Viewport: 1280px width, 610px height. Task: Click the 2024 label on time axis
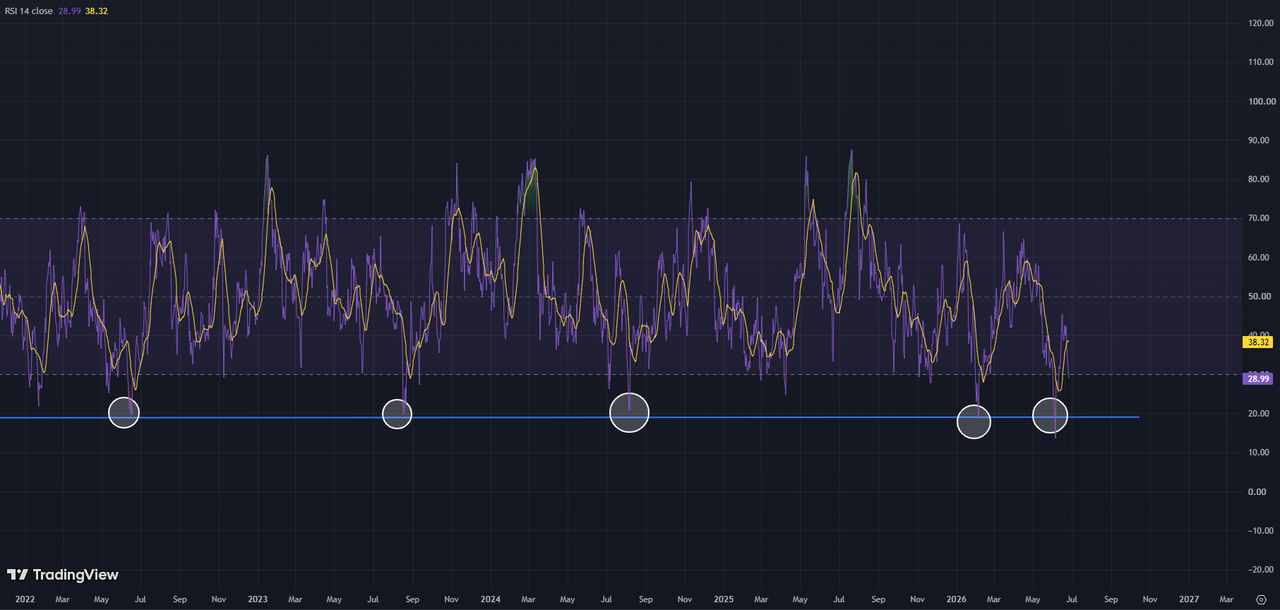(x=490, y=599)
